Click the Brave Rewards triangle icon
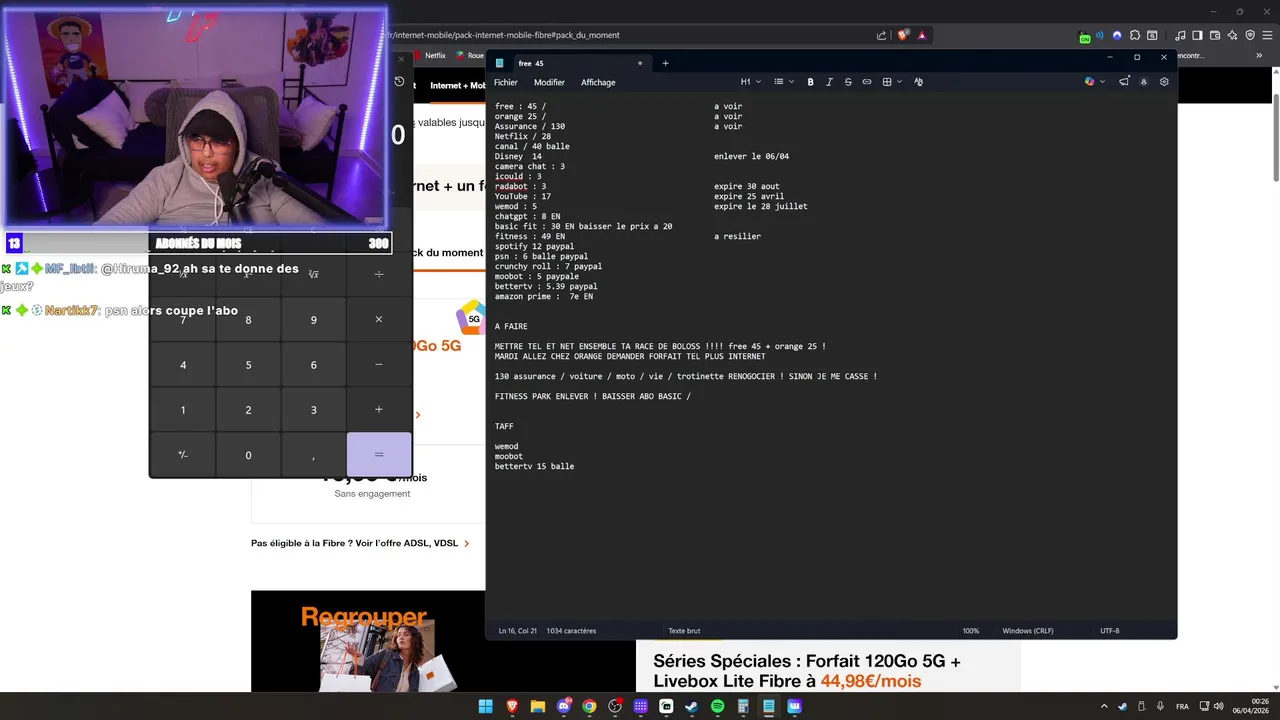This screenshot has width=1280, height=720. [x=922, y=35]
